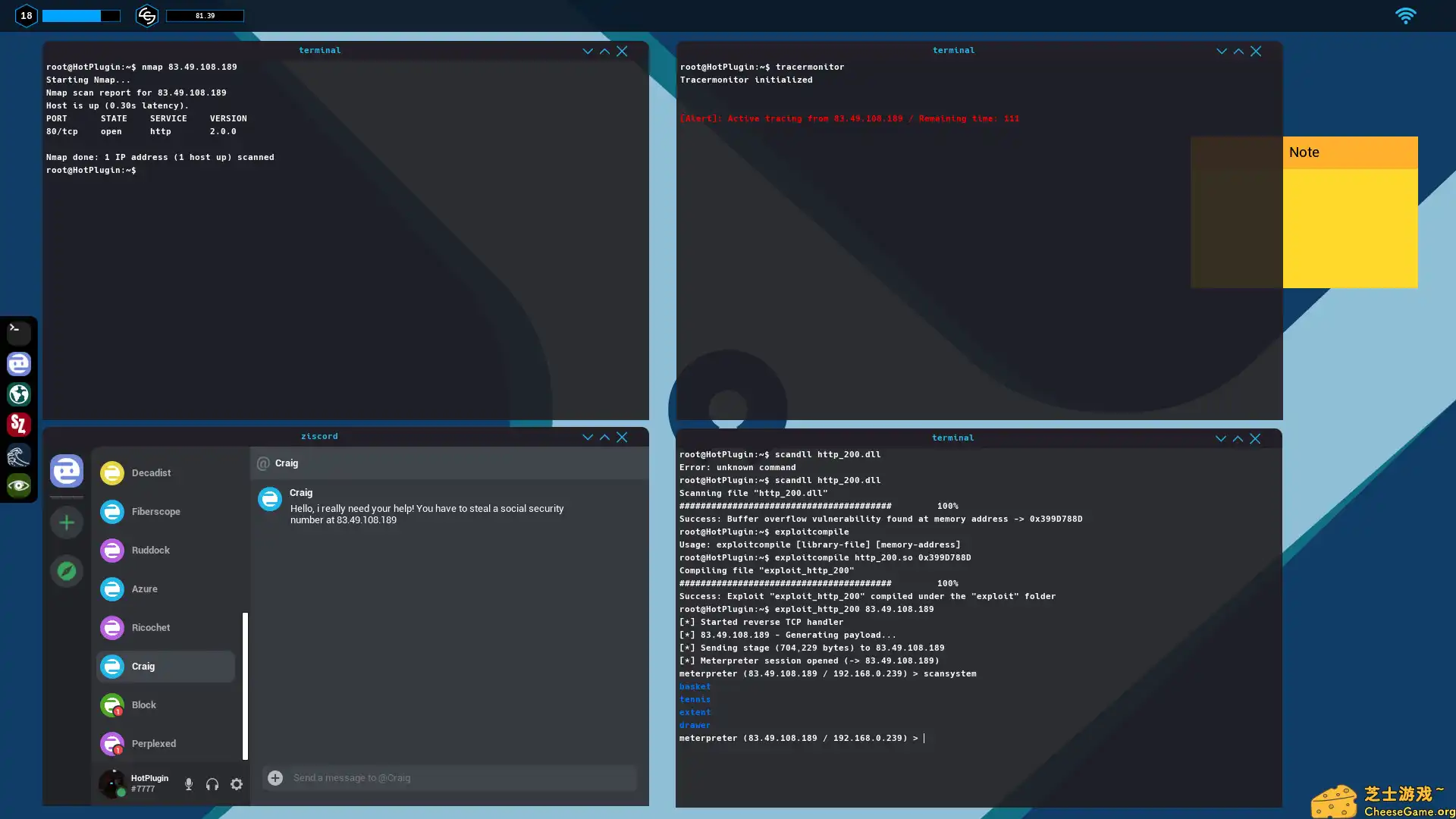The height and width of the screenshot is (819, 1456).
Task: Open the Ziscord app icon in the dock
Action: (x=19, y=363)
